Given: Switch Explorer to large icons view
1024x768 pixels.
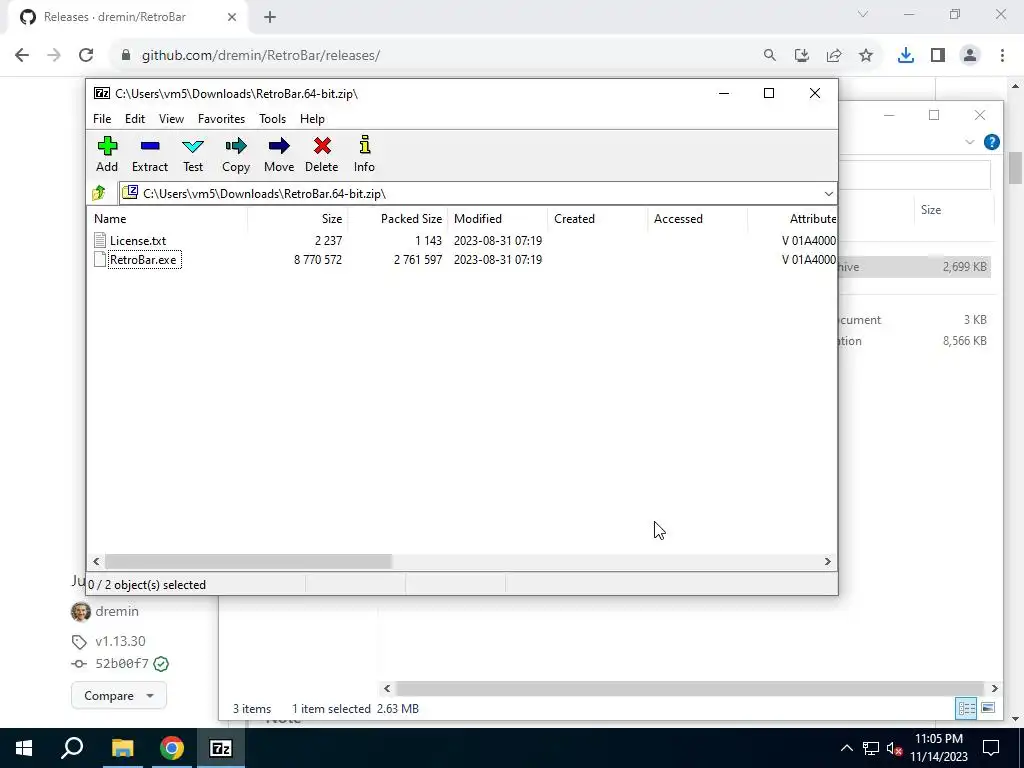Looking at the screenshot, I should click(x=988, y=709).
